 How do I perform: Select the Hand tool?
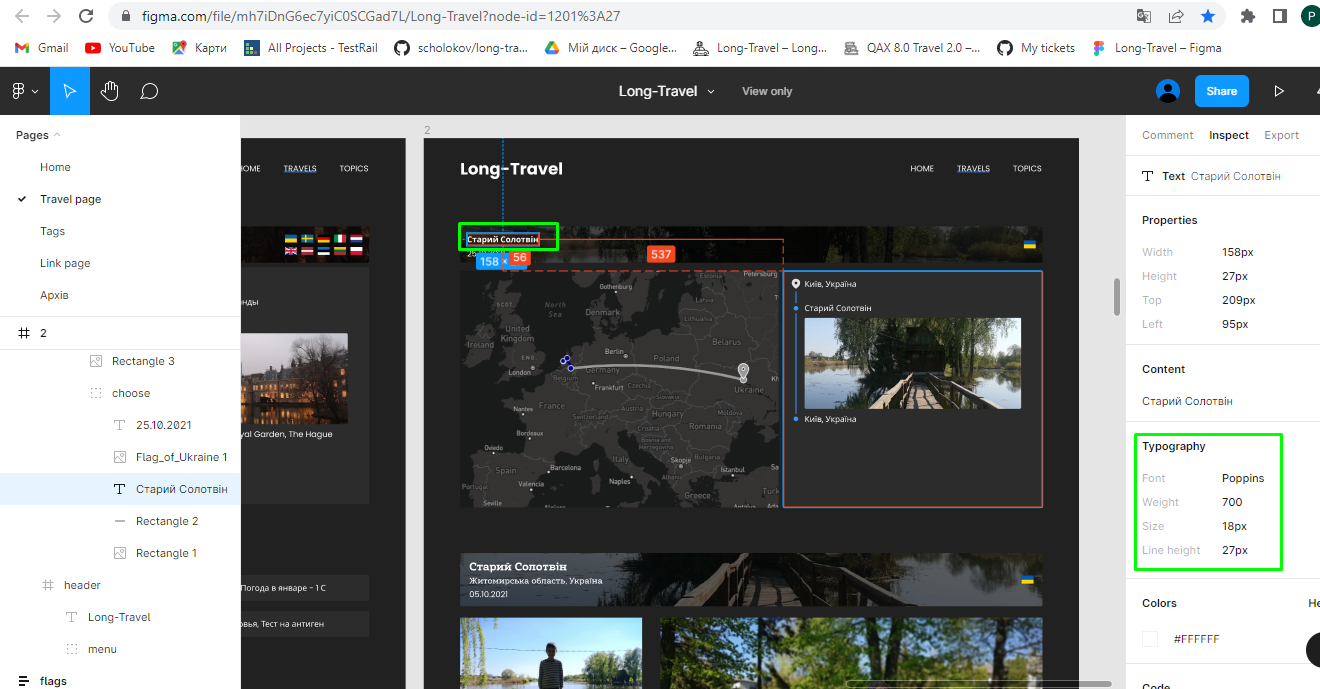(110, 91)
